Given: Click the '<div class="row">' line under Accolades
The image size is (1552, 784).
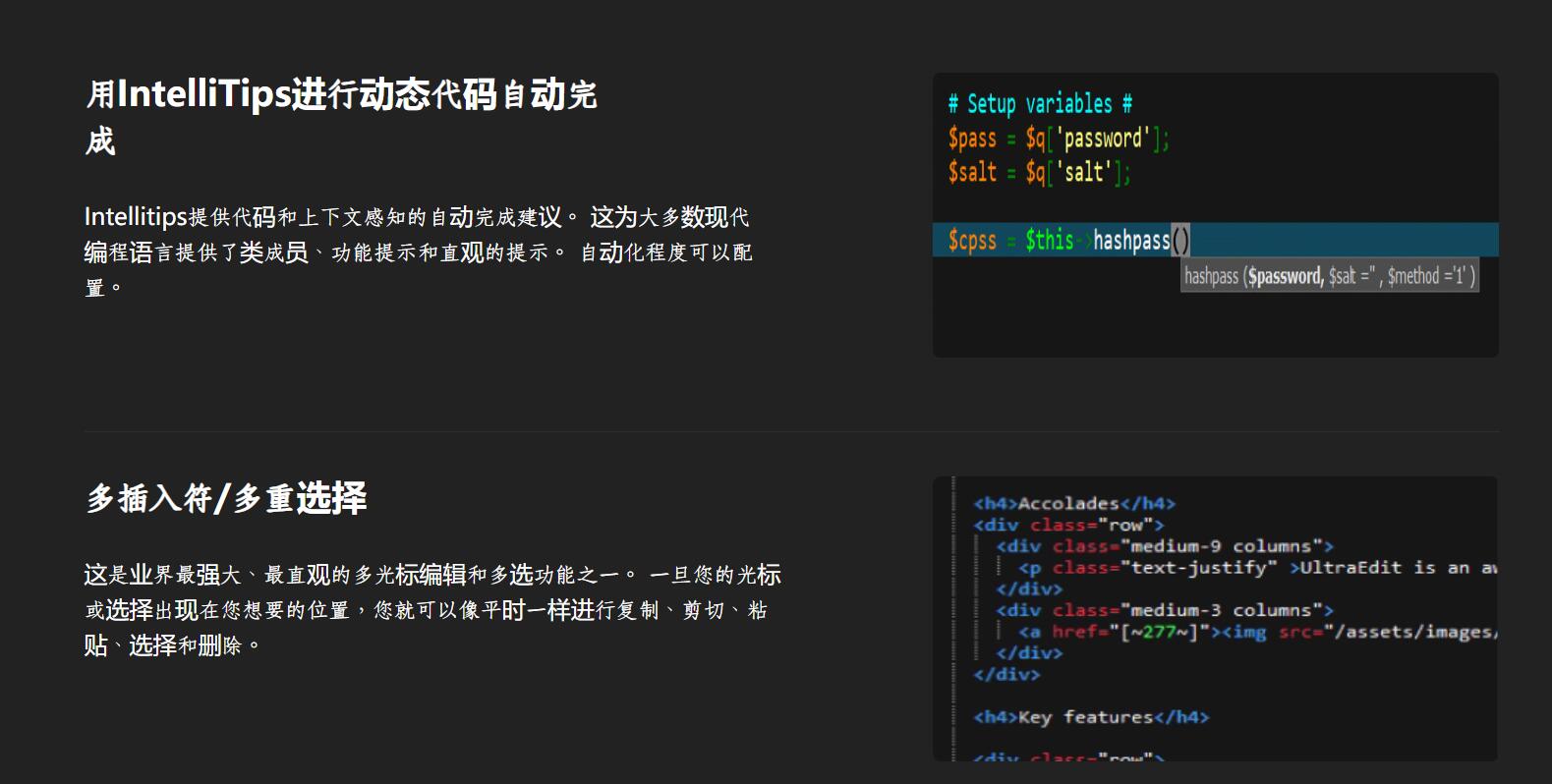Looking at the screenshot, I should 1068,525.
